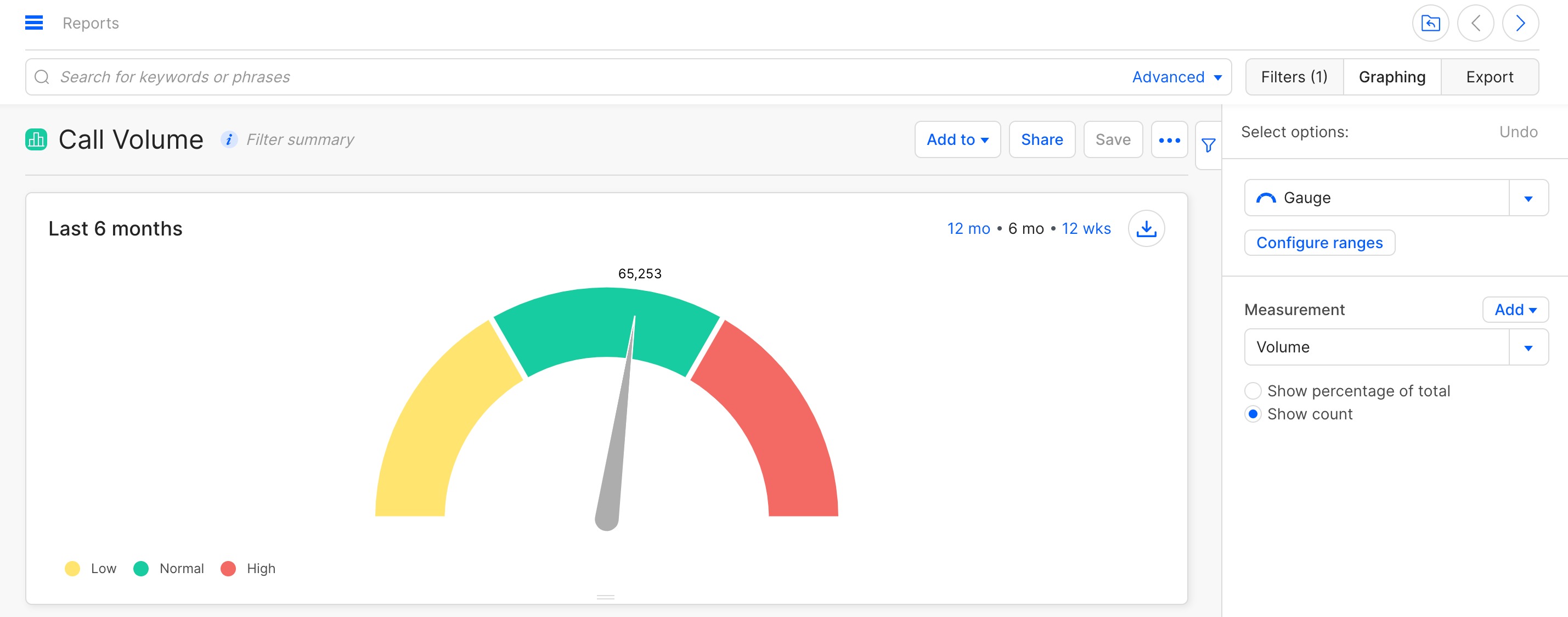Viewport: 1568px width, 617px height.
Task: Click the yellow Low legend swatch
Action: (73, 568)
